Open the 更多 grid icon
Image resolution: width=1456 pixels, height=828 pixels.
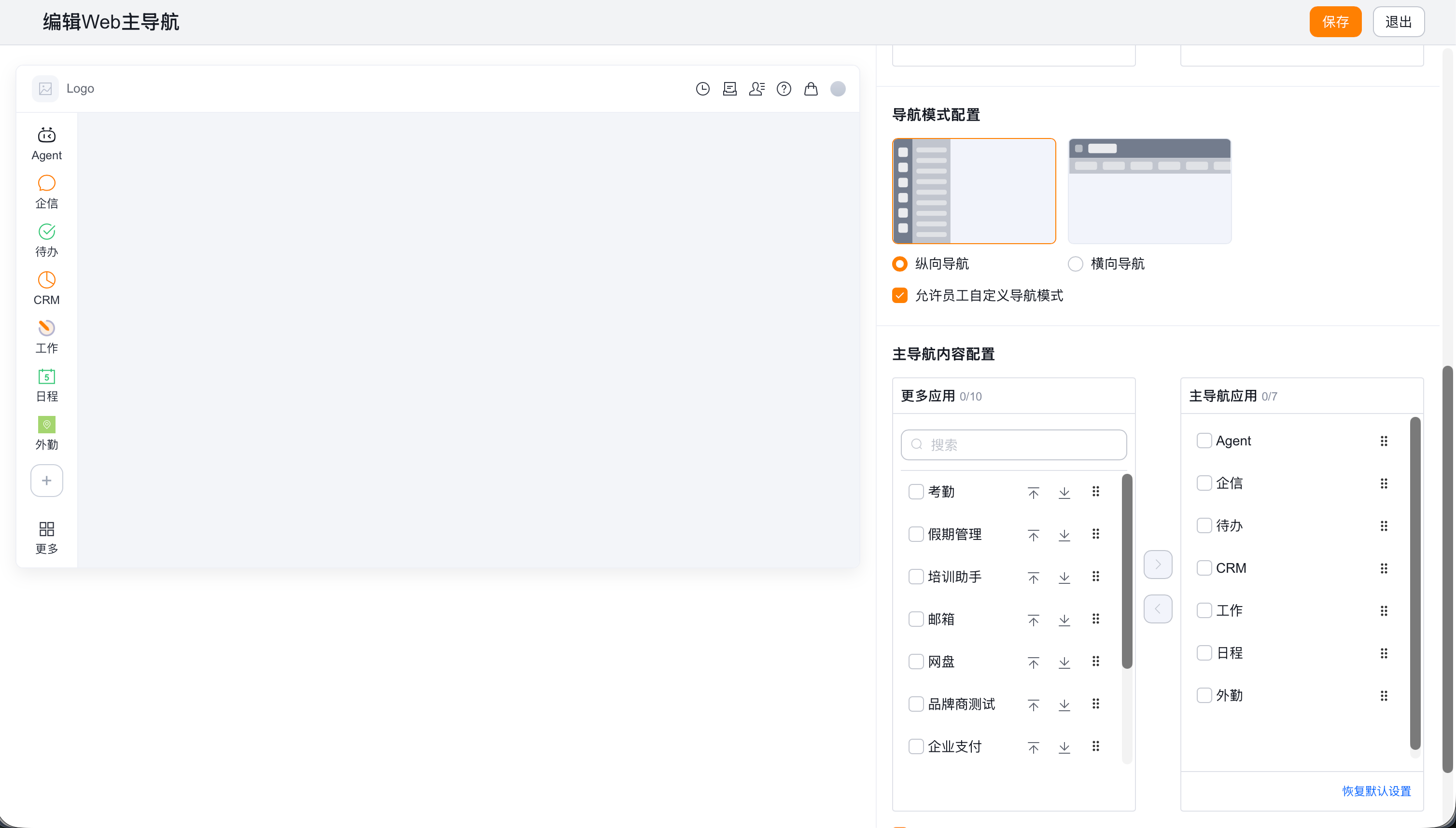coord(47,529)
